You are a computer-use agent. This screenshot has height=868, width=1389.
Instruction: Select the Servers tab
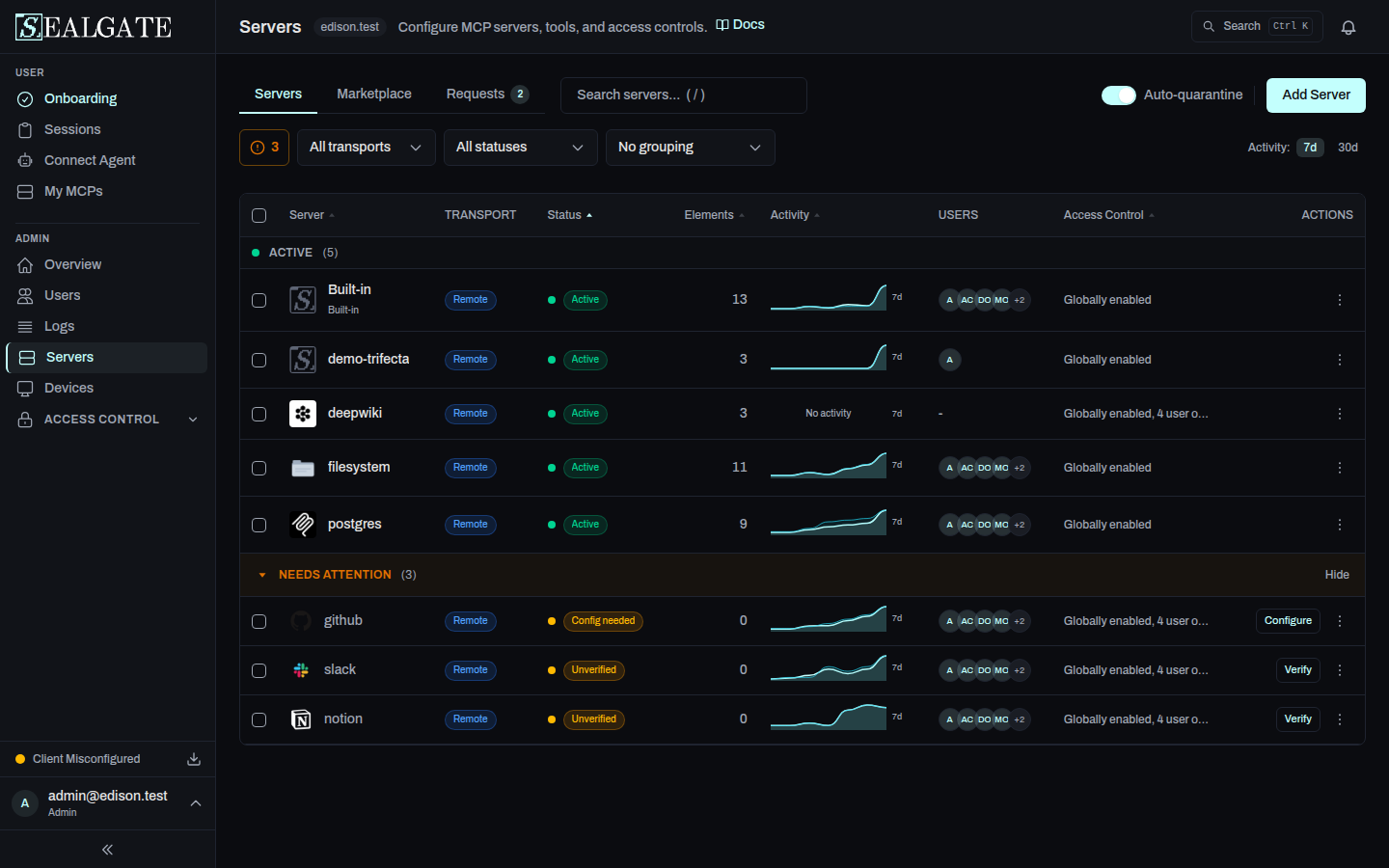tap(278, 94)
